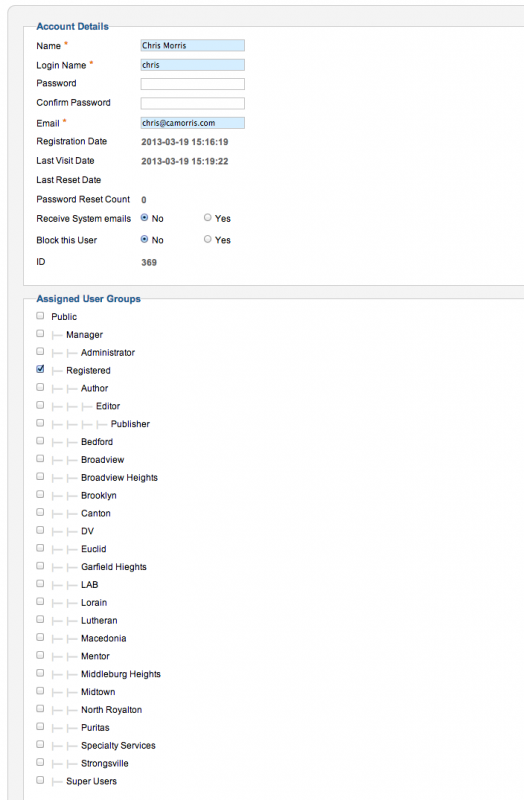
Task: Select Yes for Block this User
Action: [x=208, y=239]
